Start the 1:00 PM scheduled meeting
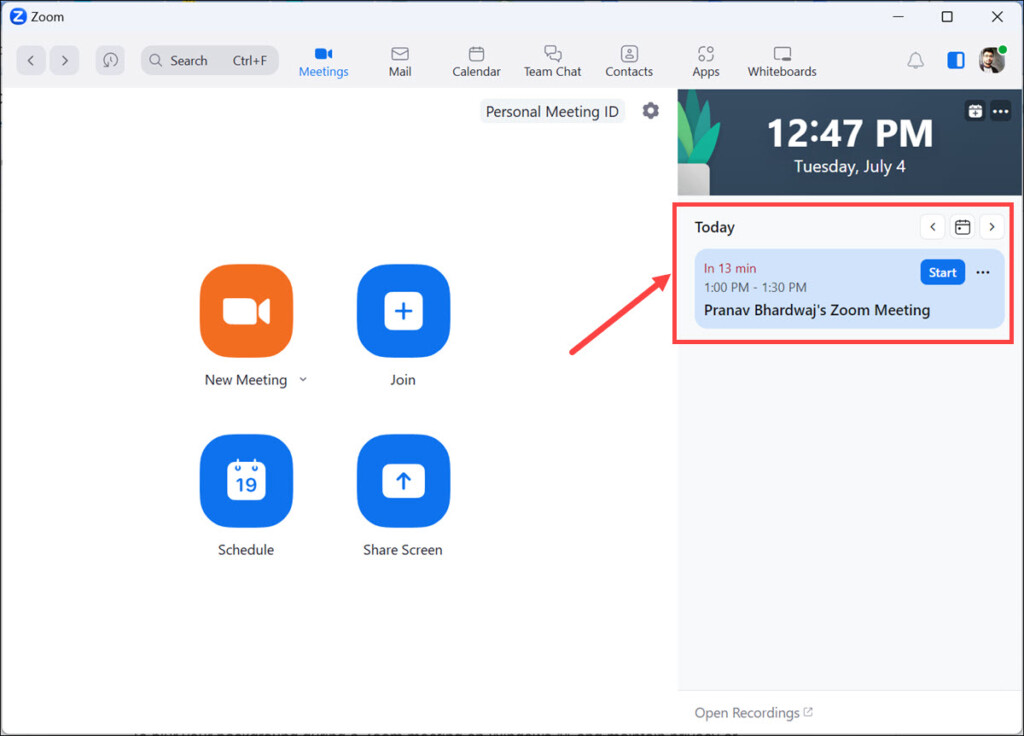 click(942, 273)
